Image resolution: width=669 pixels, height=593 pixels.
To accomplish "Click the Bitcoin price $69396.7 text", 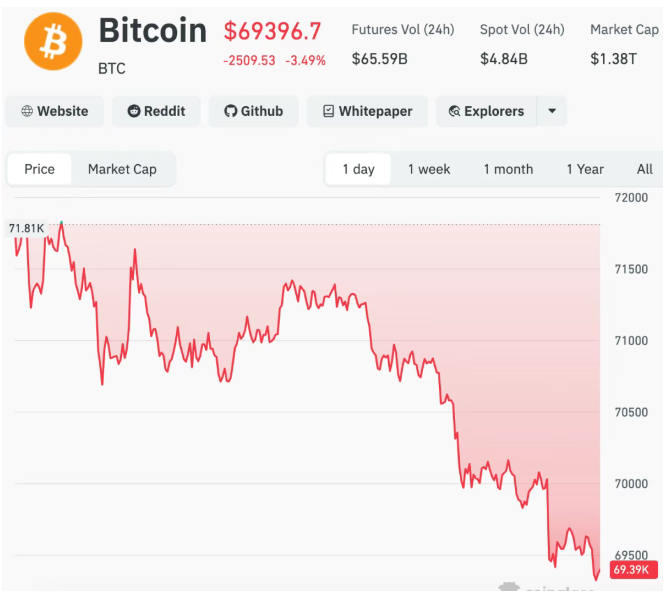I will tap(272, 32).
